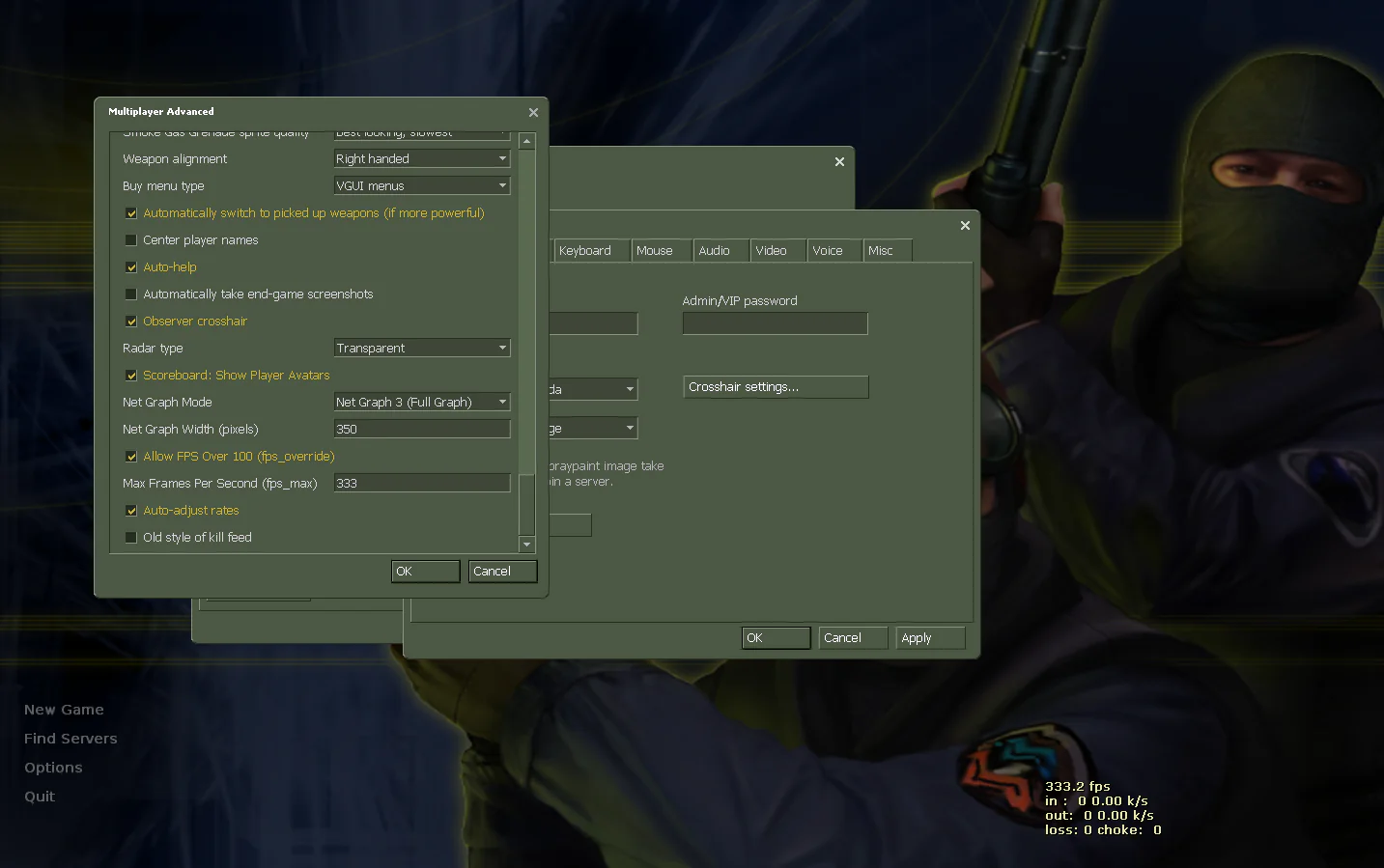1384x868 pixels.
Task: Click Cancel in Options window
Action: point(854,638)
